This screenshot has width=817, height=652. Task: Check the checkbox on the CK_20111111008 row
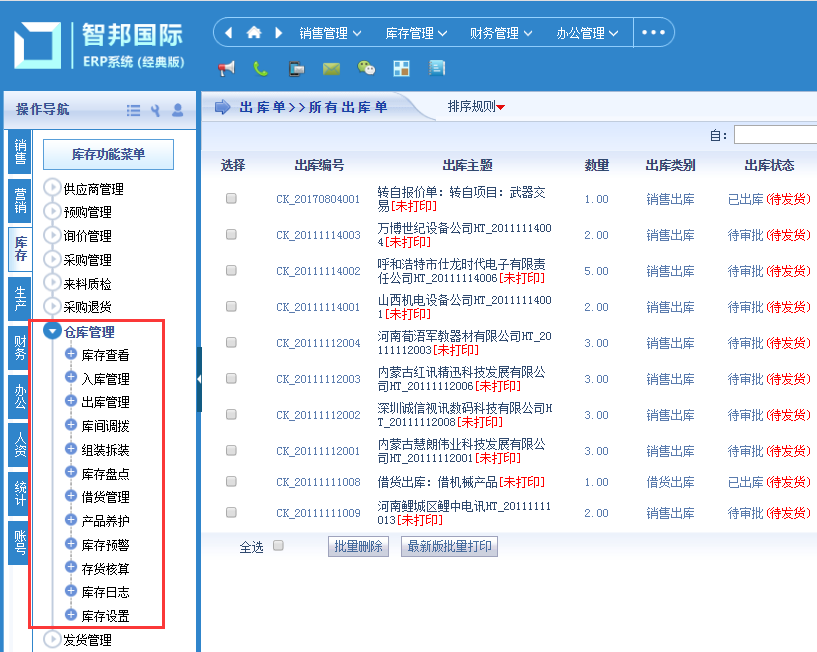(x=231, y=482)
